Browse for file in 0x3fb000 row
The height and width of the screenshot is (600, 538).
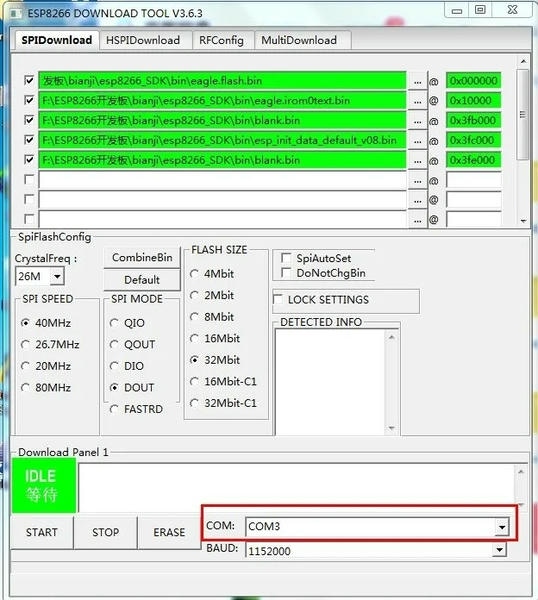click(x=417, y=121)
